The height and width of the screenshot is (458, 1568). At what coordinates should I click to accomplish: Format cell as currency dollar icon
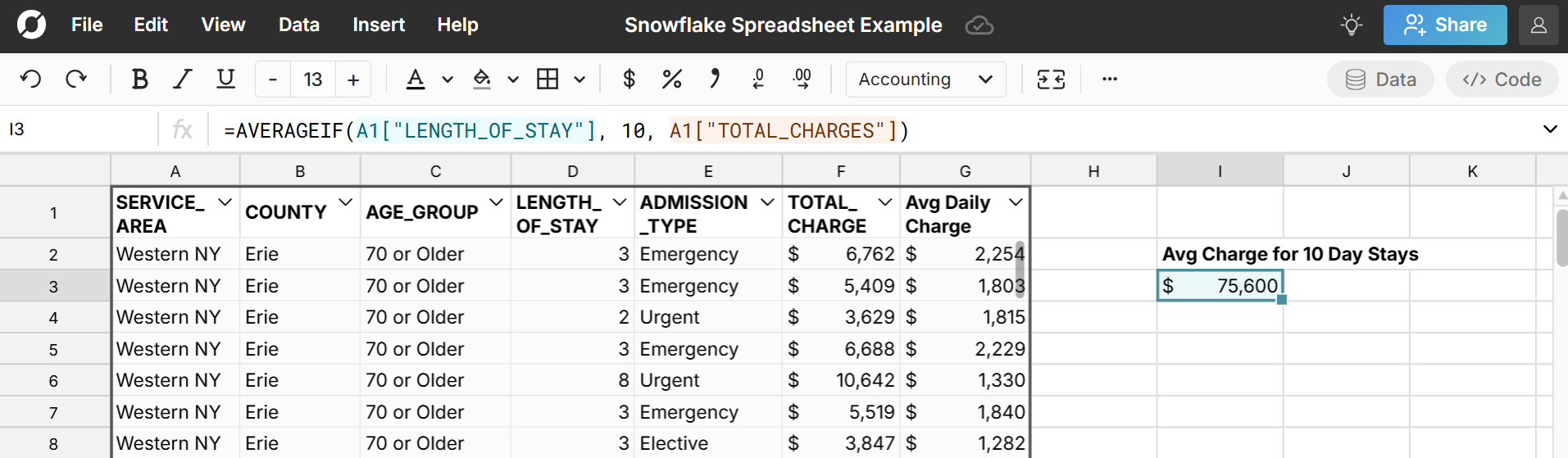pos(629,79)
